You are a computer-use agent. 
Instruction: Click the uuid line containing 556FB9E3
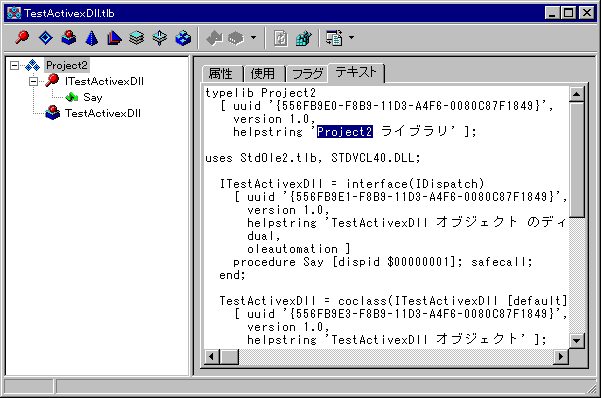(401, 314)
